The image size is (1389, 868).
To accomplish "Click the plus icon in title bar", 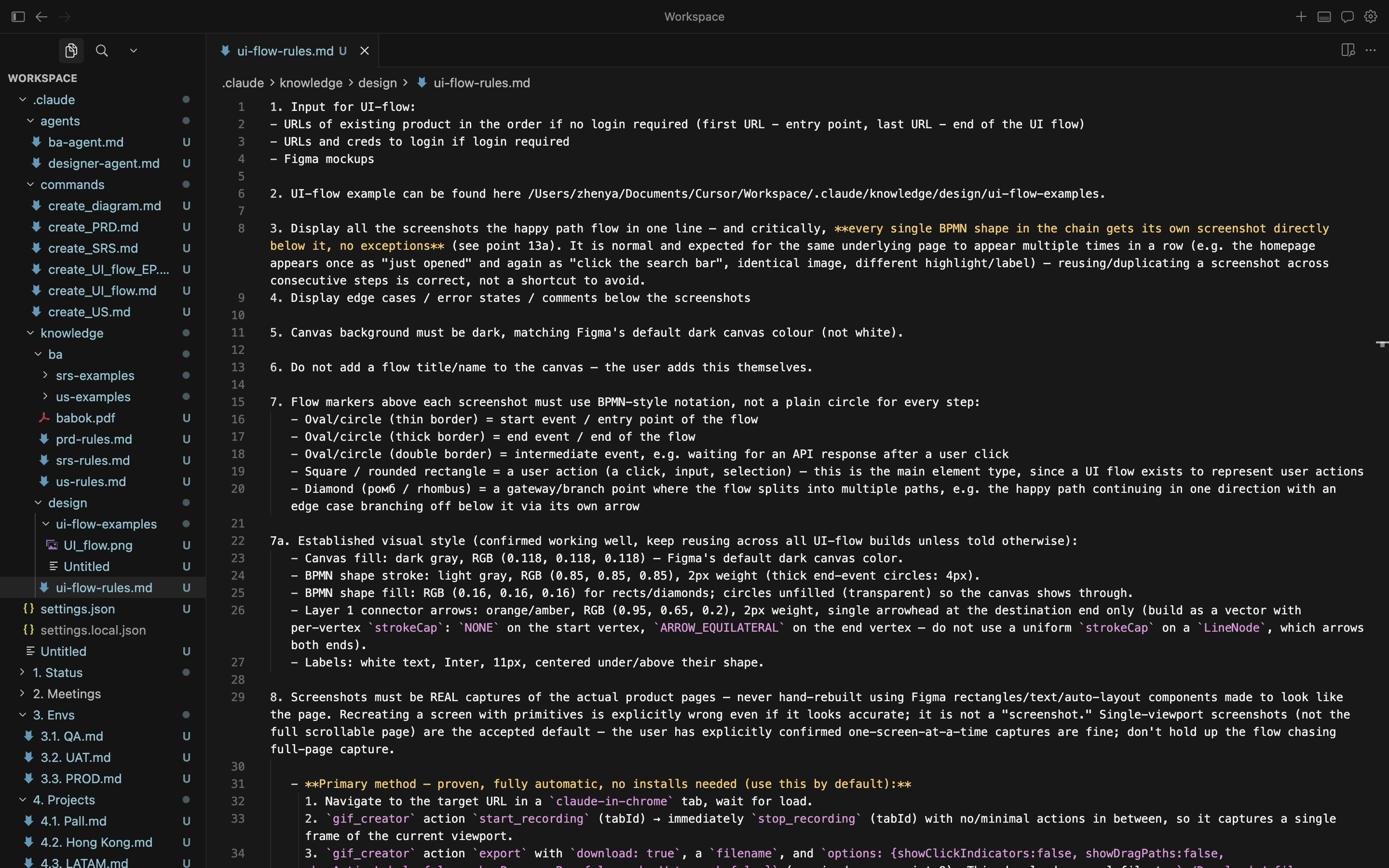I will pos(1301,17).
